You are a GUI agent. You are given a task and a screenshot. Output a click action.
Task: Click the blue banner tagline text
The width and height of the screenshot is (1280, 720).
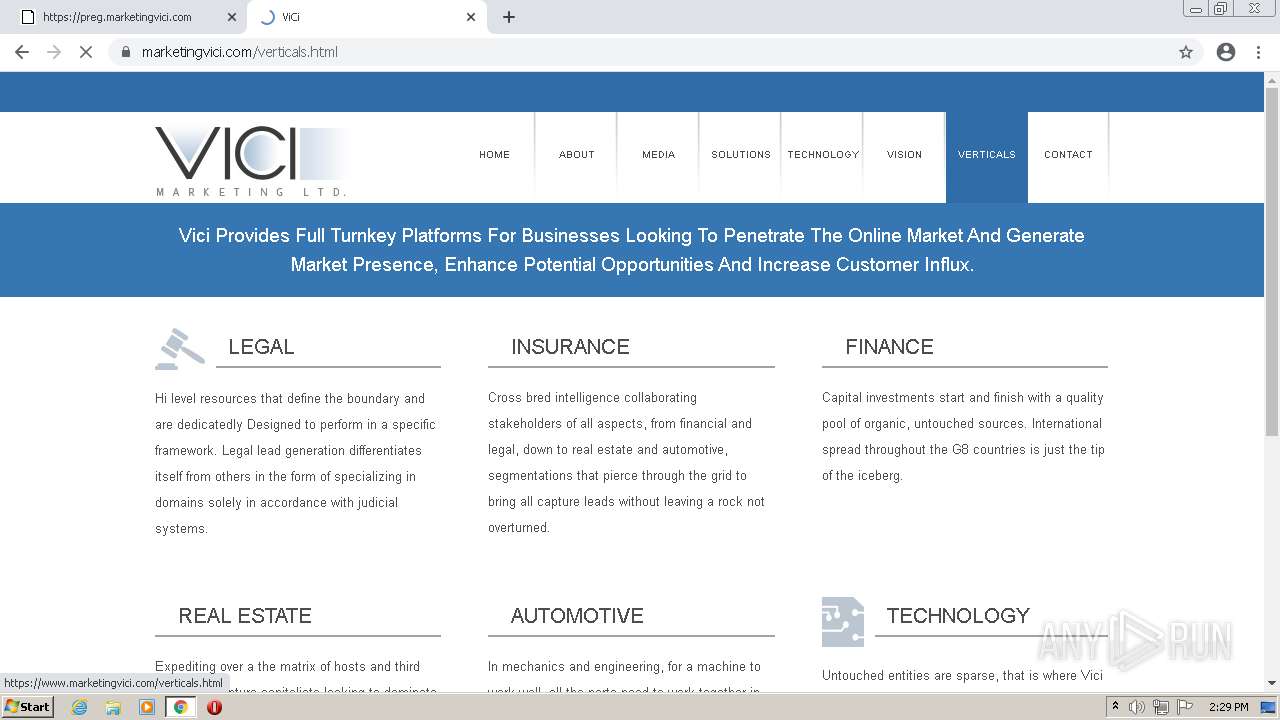(632, 250)
